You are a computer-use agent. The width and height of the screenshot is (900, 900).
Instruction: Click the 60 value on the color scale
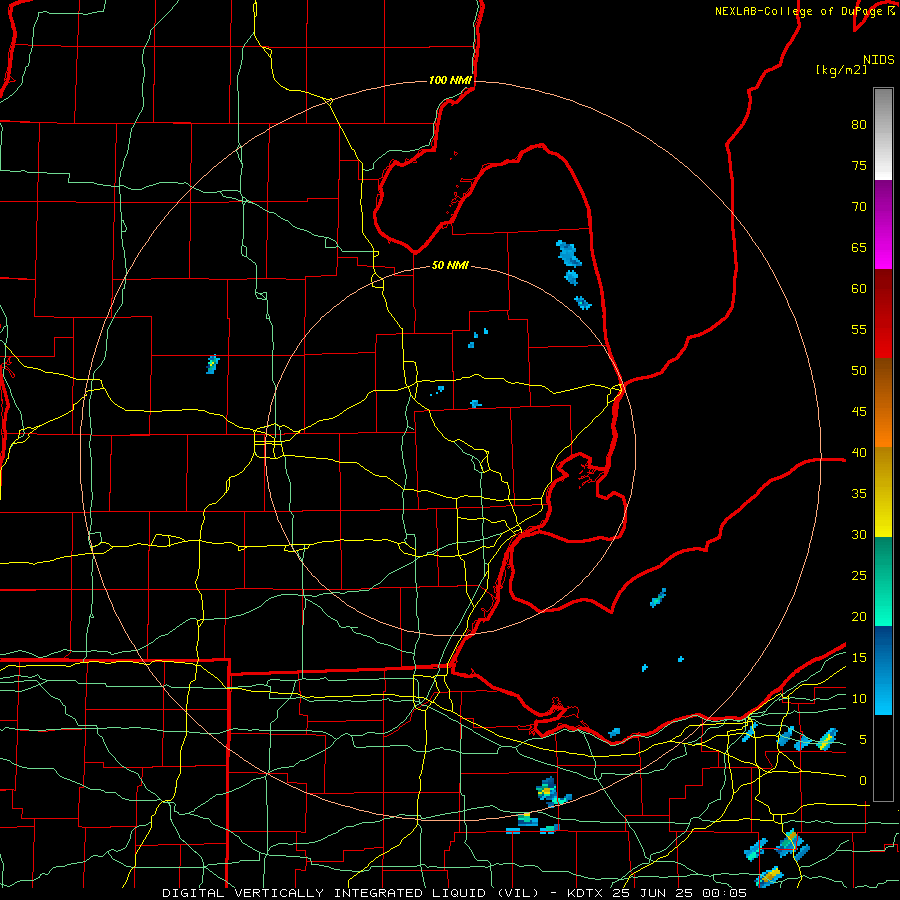click(x=859, y=289)
